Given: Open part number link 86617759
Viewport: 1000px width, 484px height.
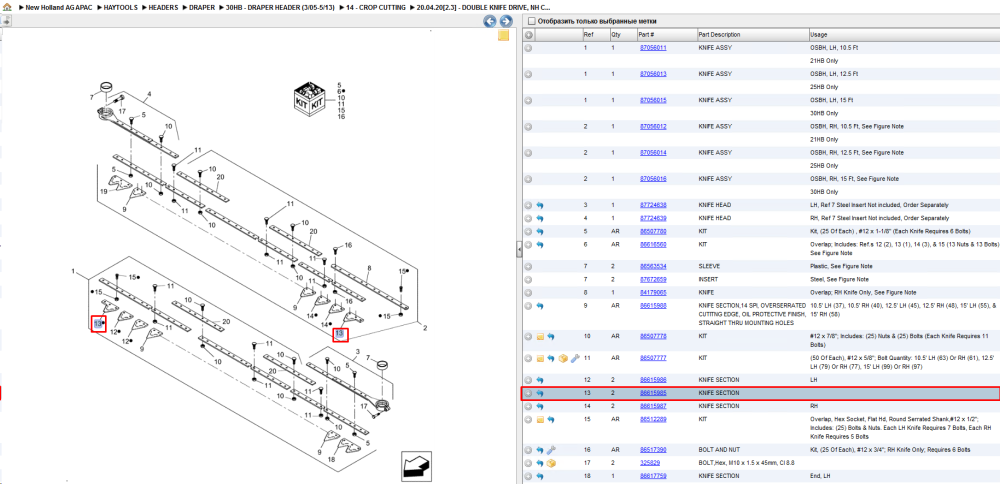Looking at the screenshot, I should tap(653, 476).
